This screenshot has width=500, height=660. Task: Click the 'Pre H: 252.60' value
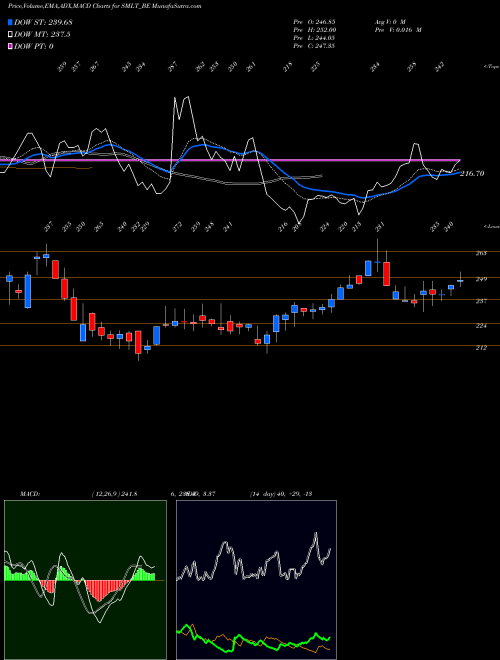click(x=314, y=30)
